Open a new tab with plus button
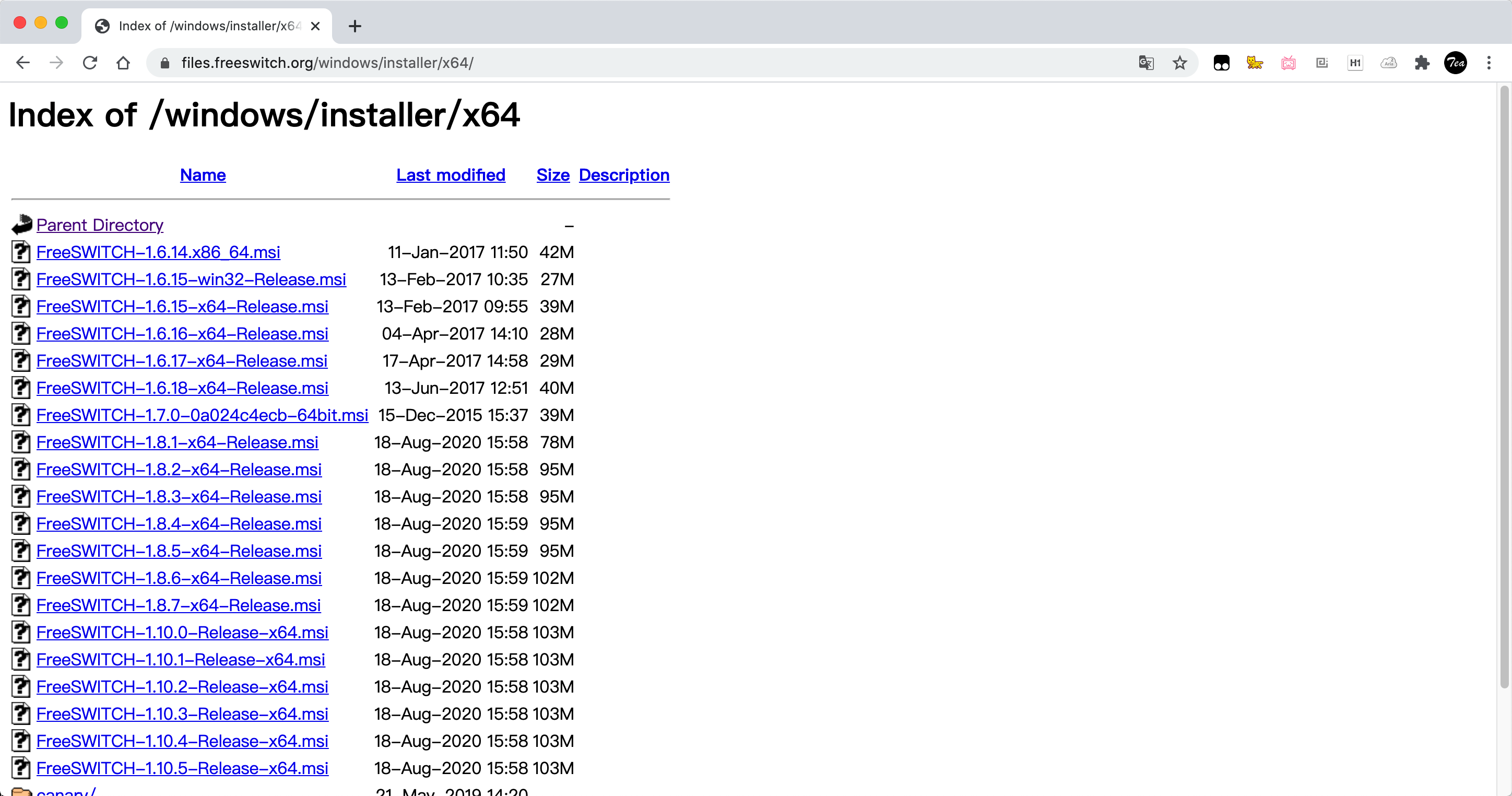Screen dimensions: 1512x796 coord(355,26)
